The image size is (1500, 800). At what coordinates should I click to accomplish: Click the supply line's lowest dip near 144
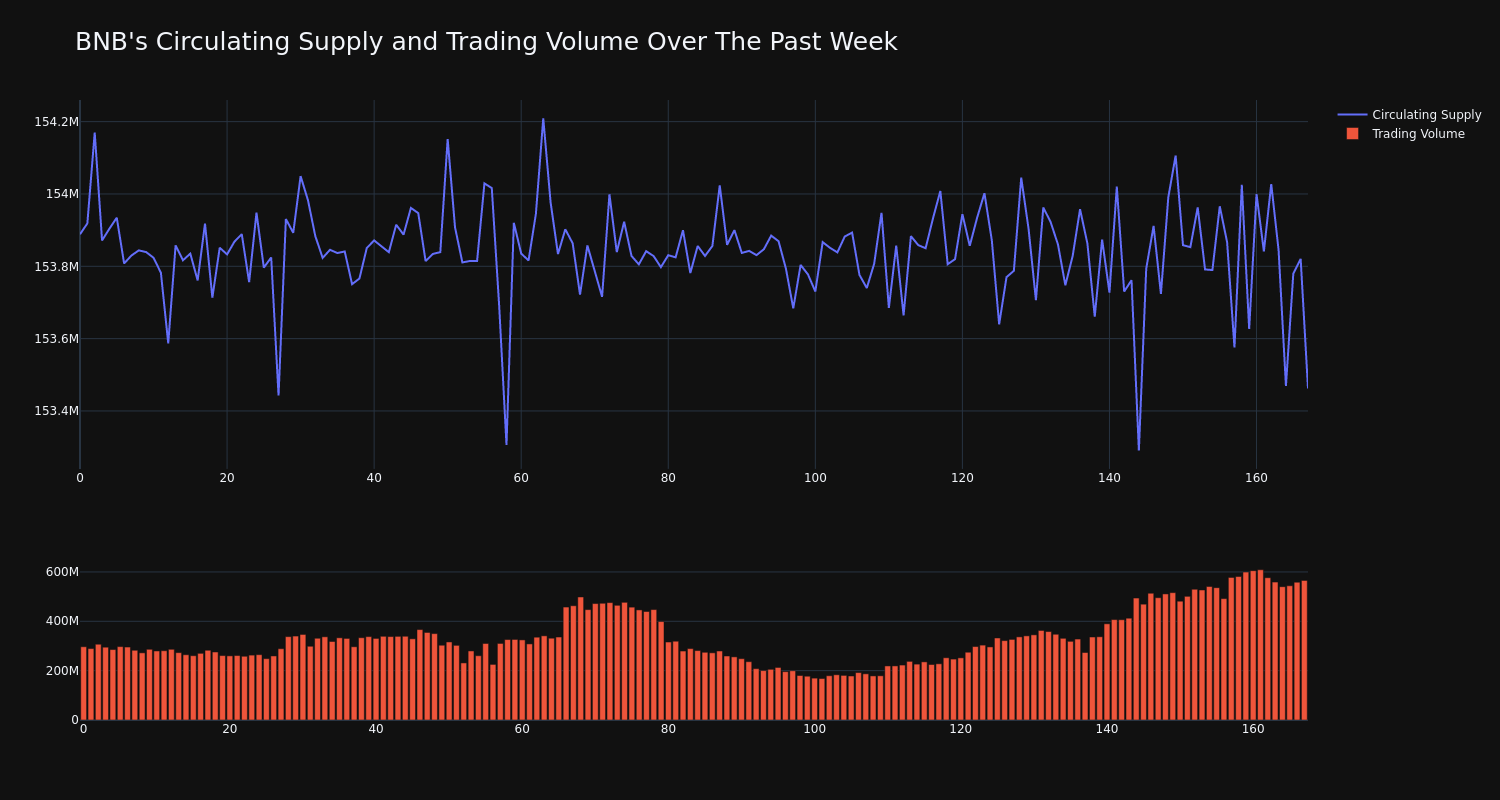(1138, 449)
